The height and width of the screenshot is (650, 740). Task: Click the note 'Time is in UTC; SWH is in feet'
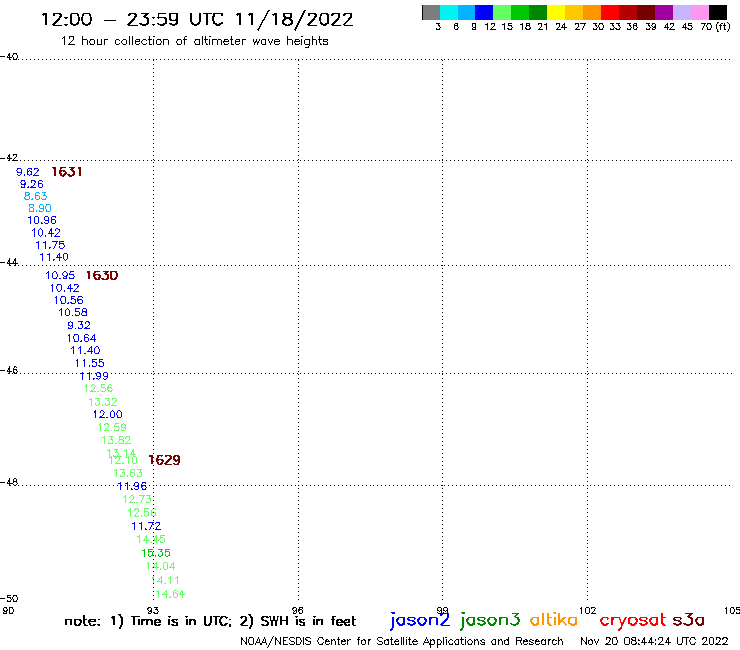pyautogui.click(x=210, y=621)
